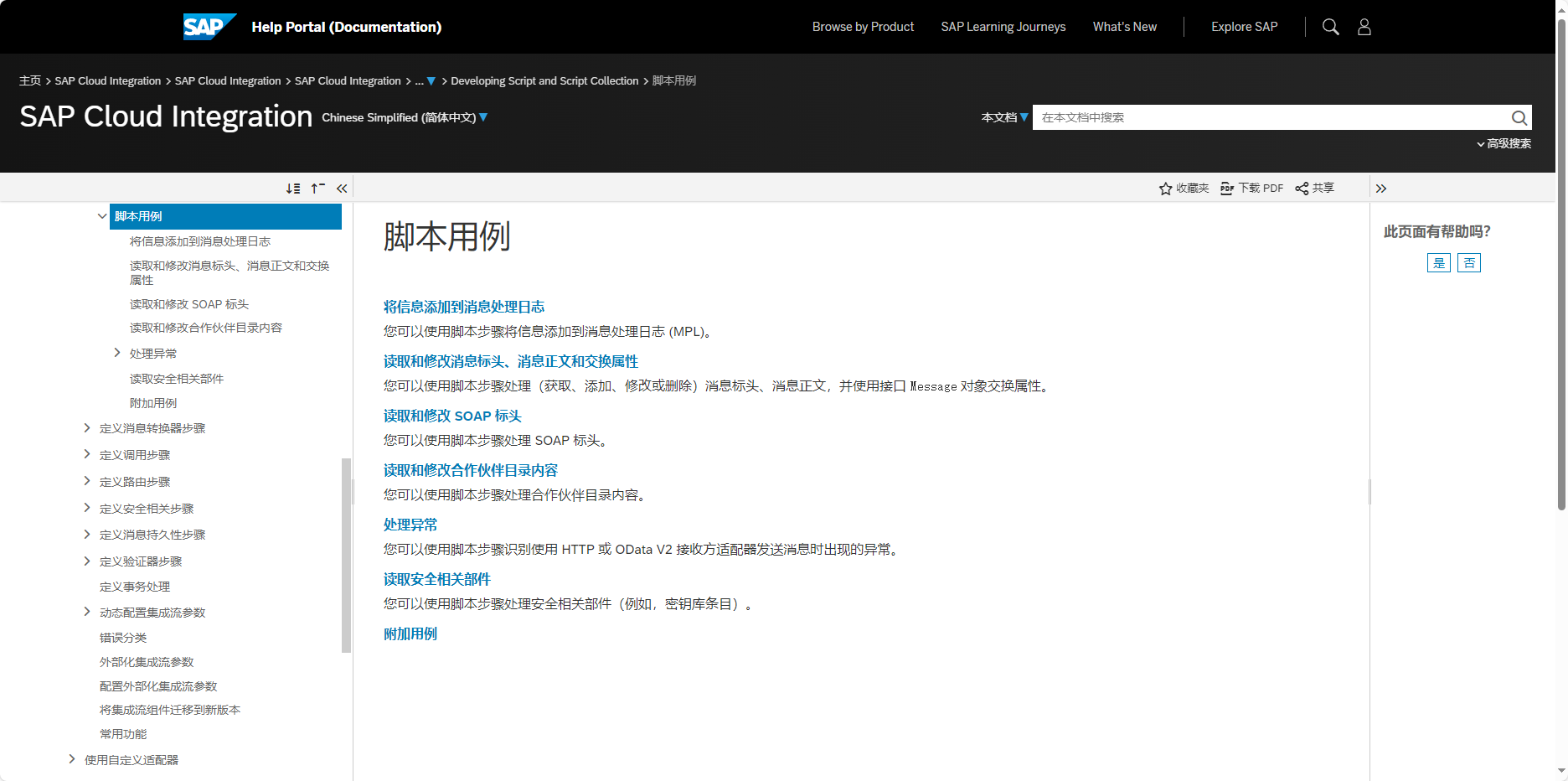Click the sidebar tree vertical scrollbar
This screenshot has height=781, width=1568.
click(346, 555)
